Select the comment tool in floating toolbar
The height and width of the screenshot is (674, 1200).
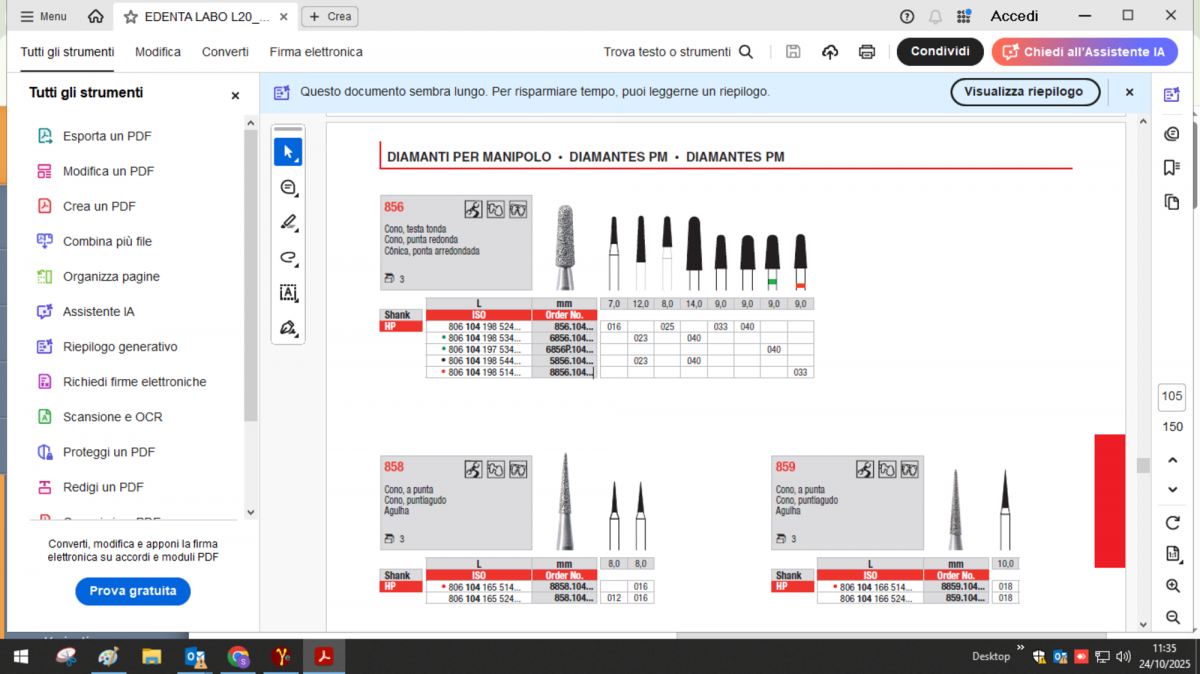(x=288, y=188)
